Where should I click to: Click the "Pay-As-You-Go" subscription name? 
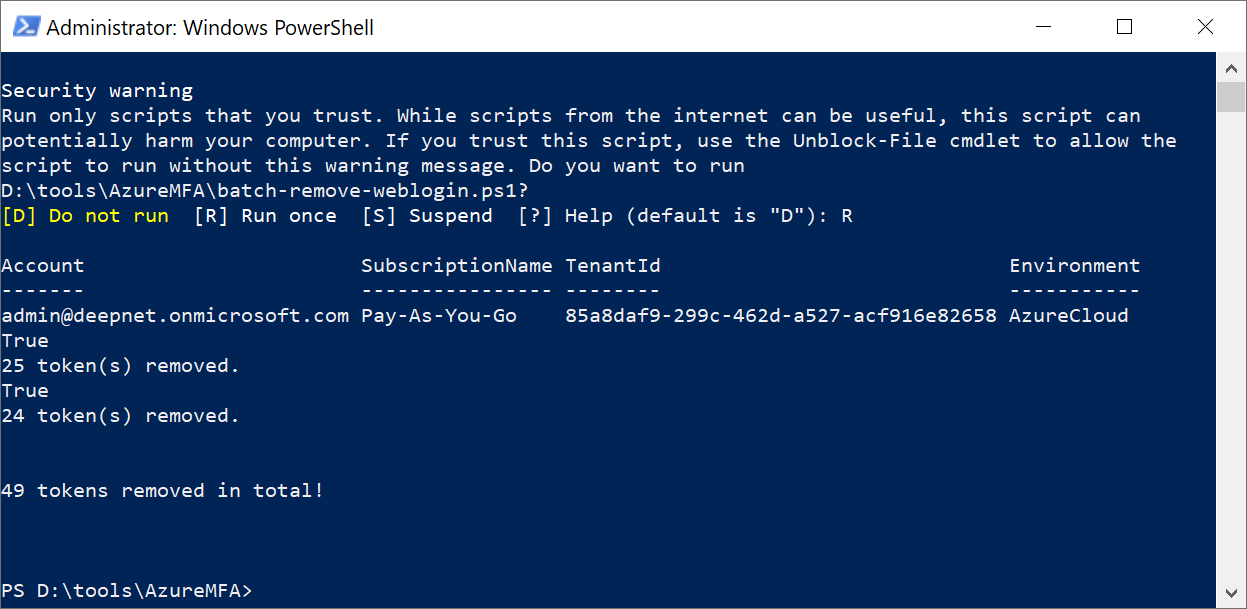coord(439,316)
